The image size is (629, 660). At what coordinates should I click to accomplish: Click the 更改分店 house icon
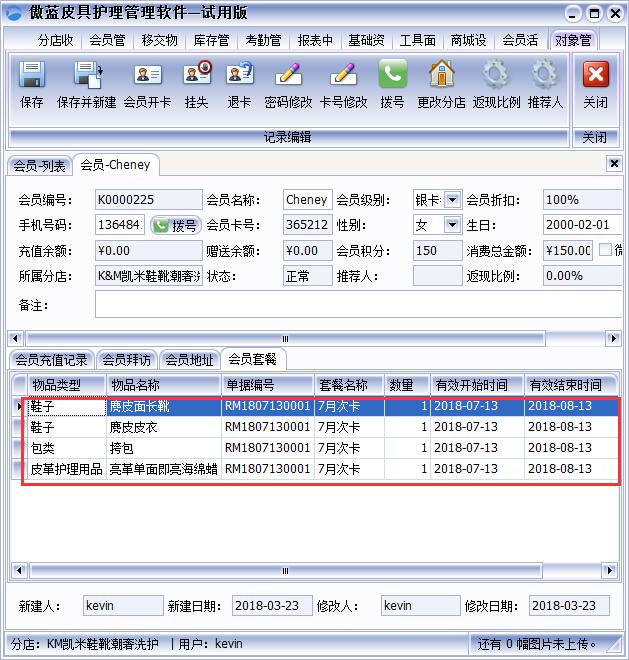tap(441, 76)
